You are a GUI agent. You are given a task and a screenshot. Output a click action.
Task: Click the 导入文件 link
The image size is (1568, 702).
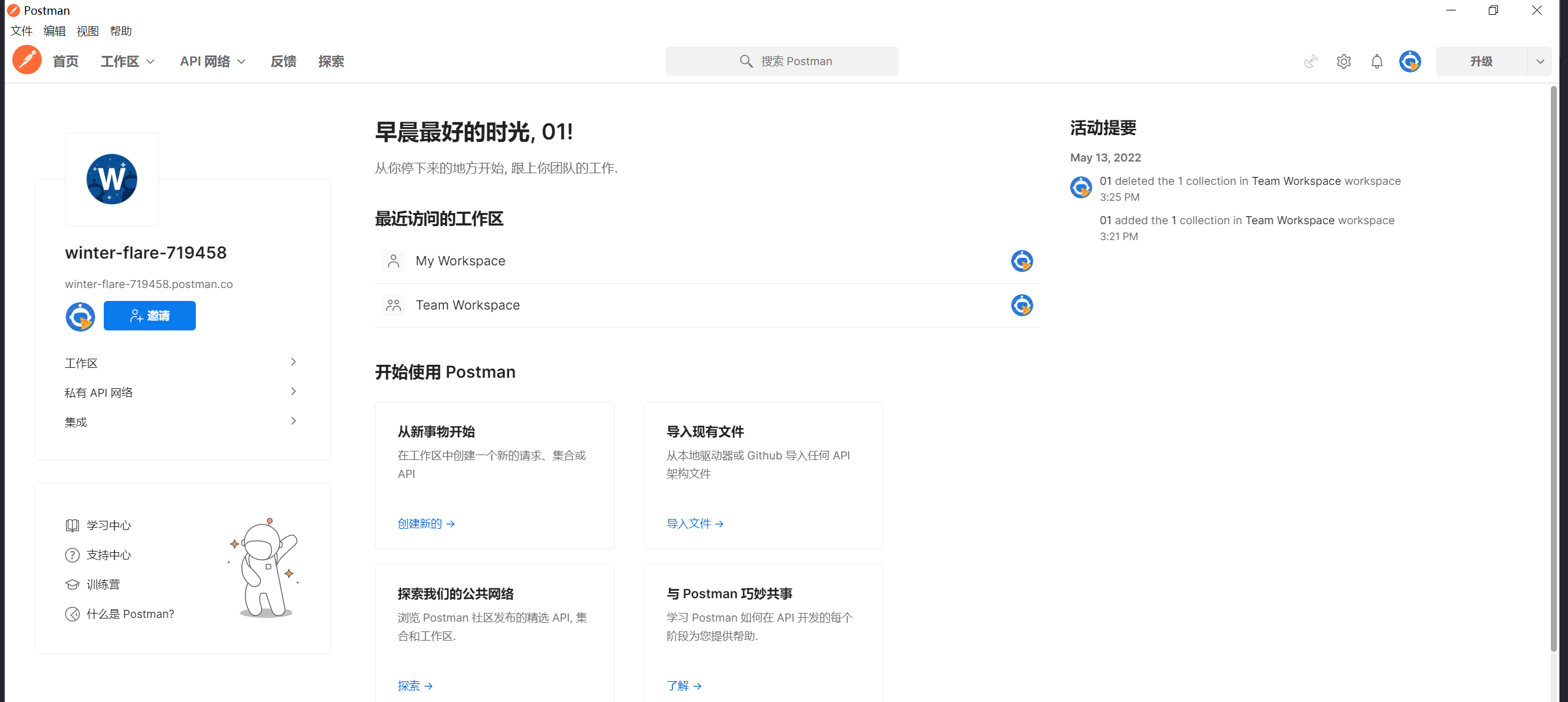point(694,523)
